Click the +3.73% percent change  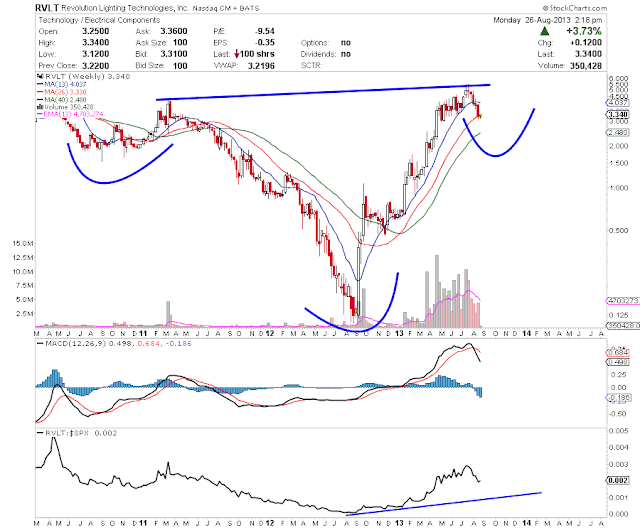click(x=584, y=31)
